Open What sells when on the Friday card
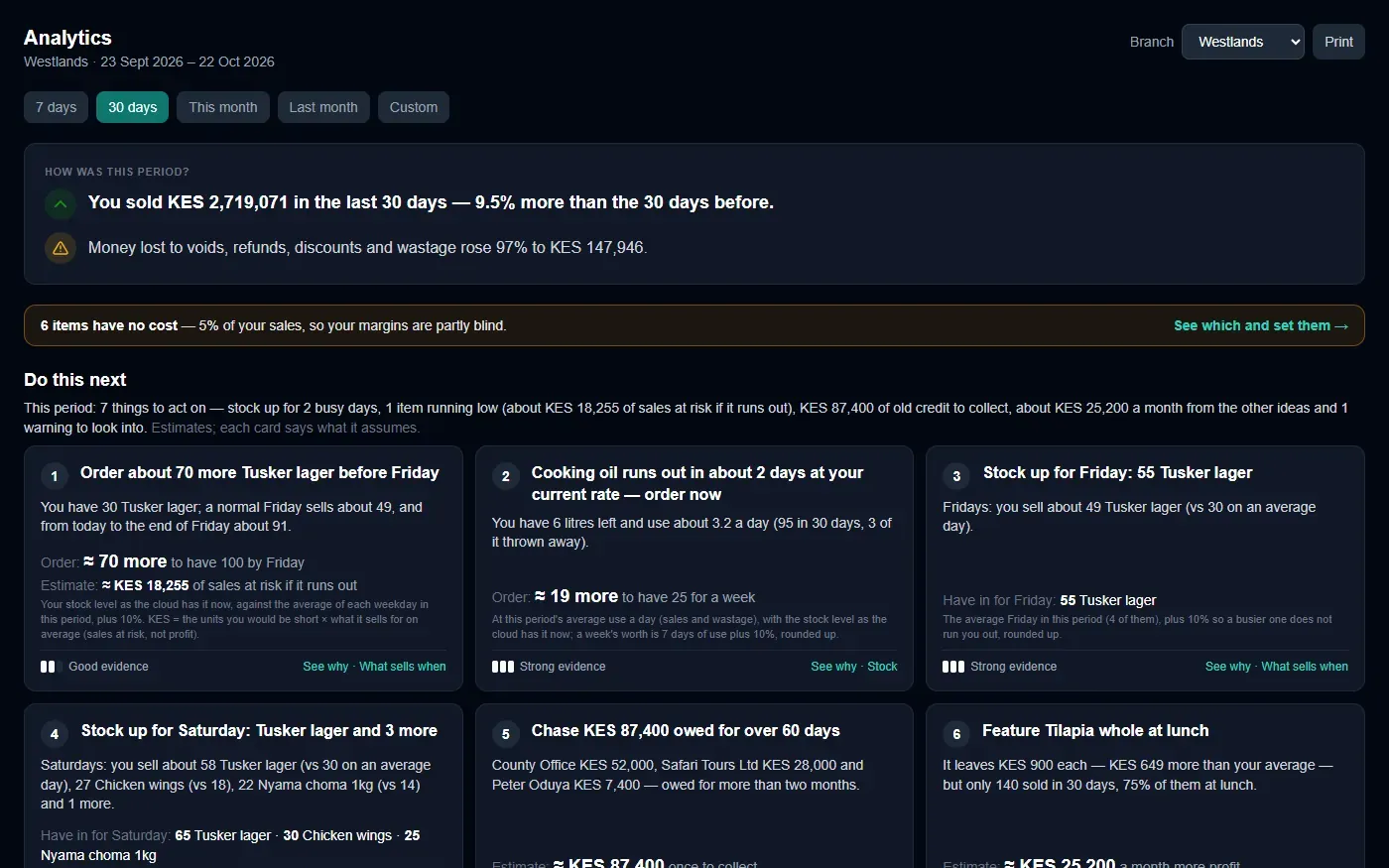 (1305, 667)
